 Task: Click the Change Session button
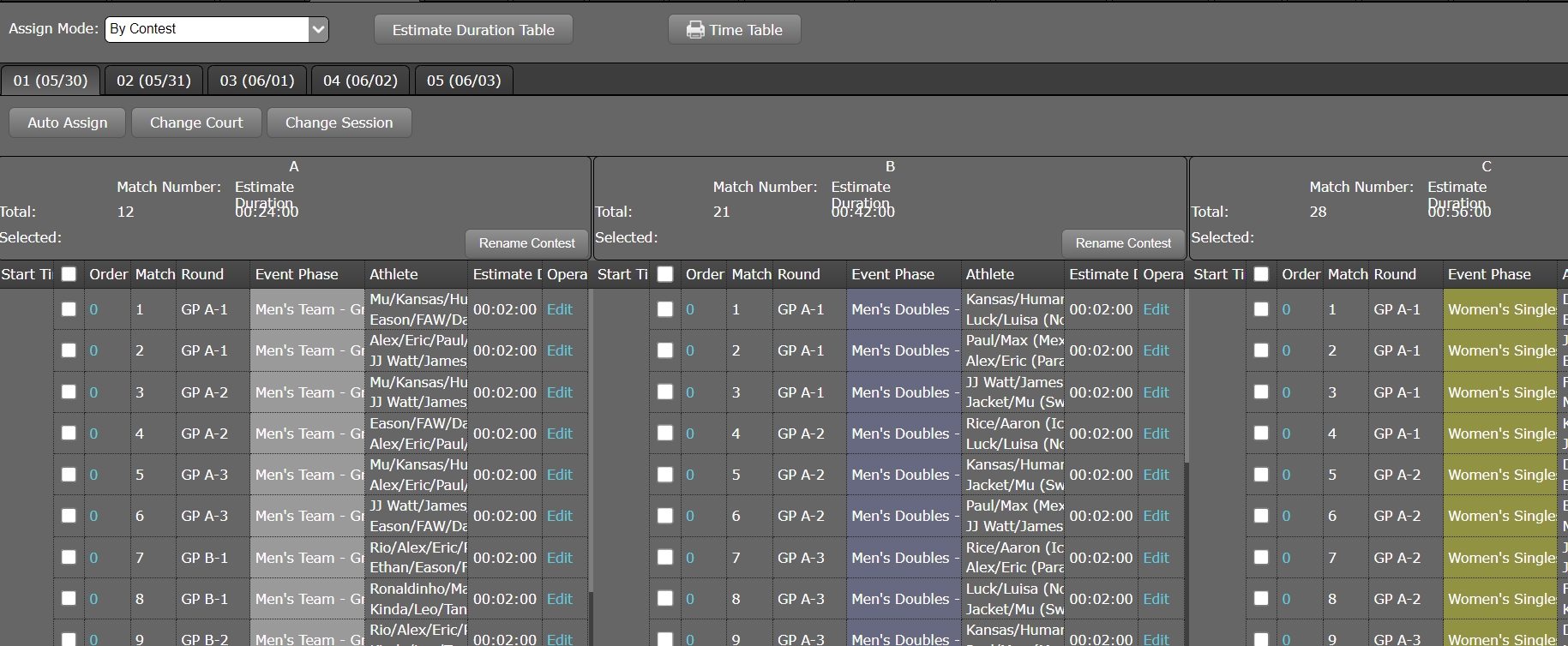(339, 123)
